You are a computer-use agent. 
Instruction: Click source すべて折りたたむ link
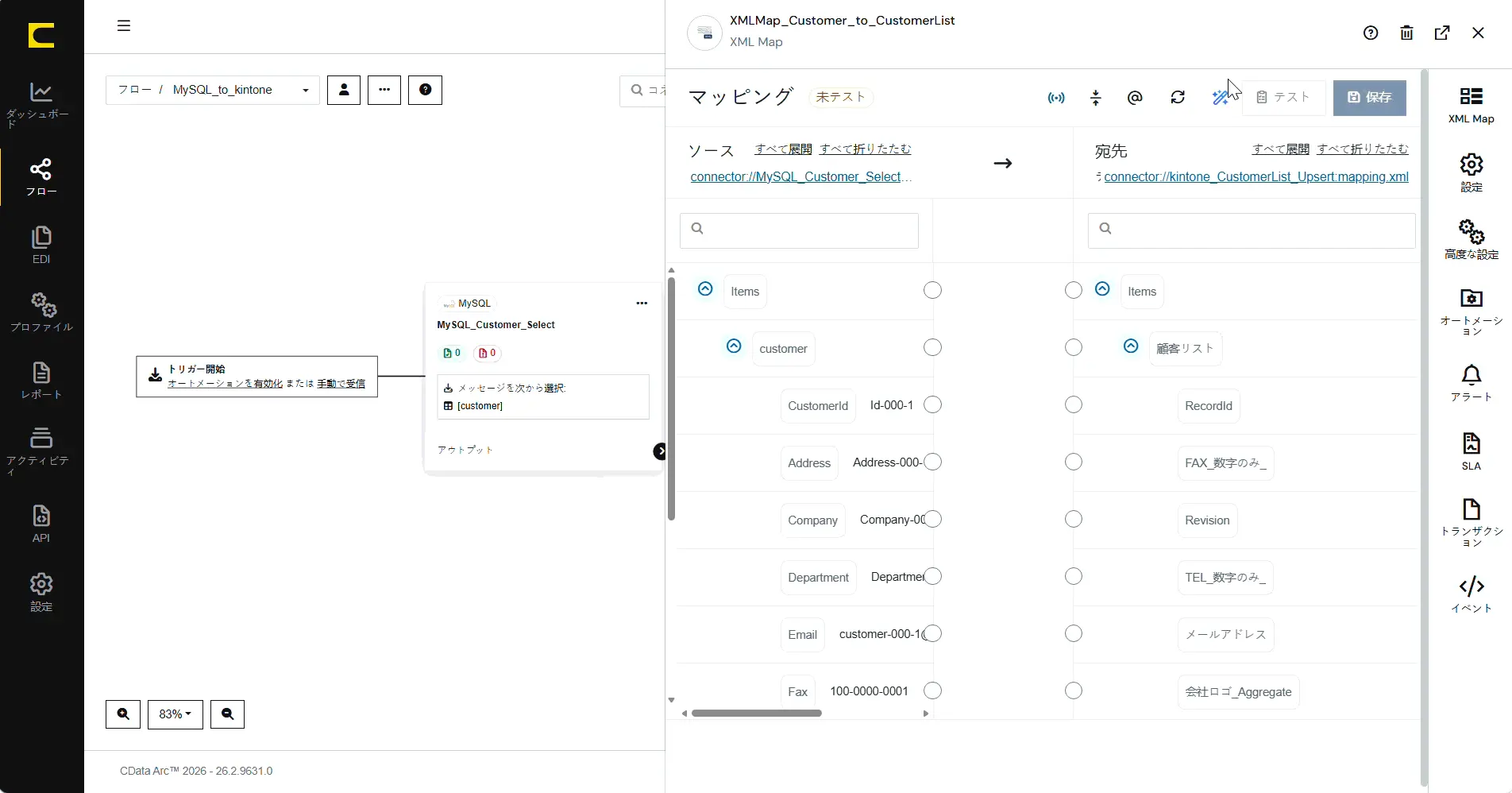(x=866, y=149)
